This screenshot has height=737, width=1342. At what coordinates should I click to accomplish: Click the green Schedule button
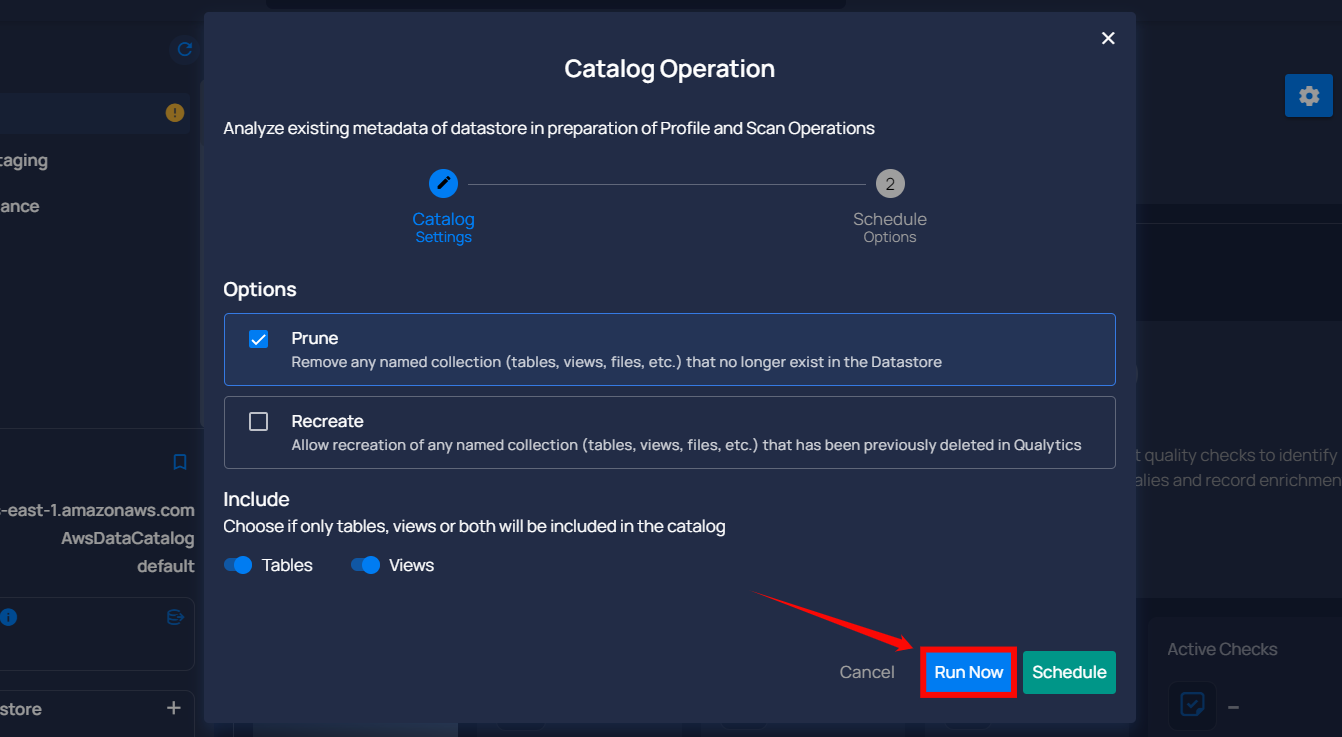pyautogui.click(x=1069, y=672)
